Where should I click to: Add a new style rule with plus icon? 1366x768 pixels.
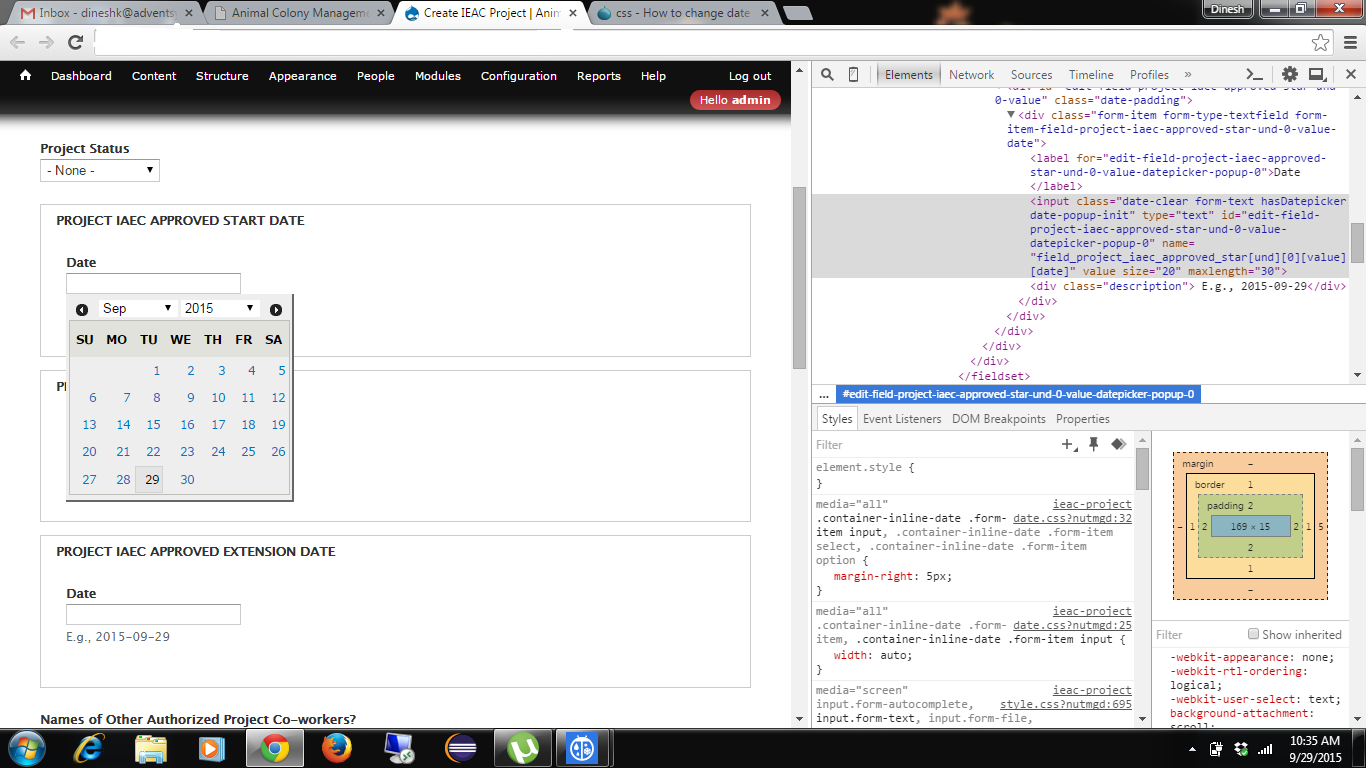[1069, 444]
